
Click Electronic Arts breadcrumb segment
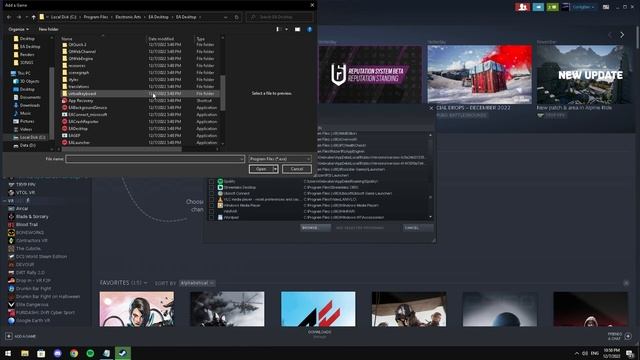tap(128, 17)
